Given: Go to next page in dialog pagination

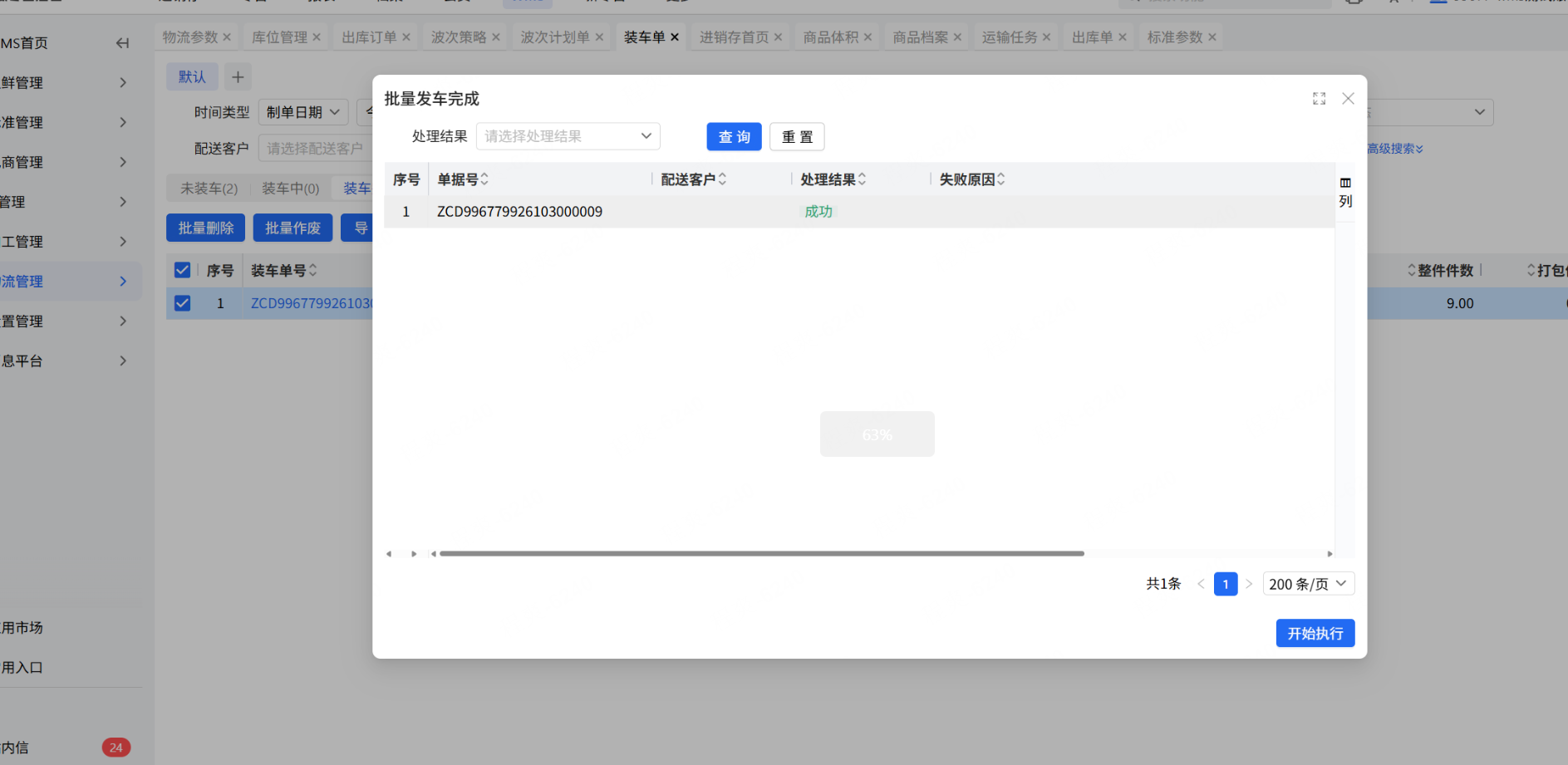Looking at the screenshot, I should click(1249, 584).
